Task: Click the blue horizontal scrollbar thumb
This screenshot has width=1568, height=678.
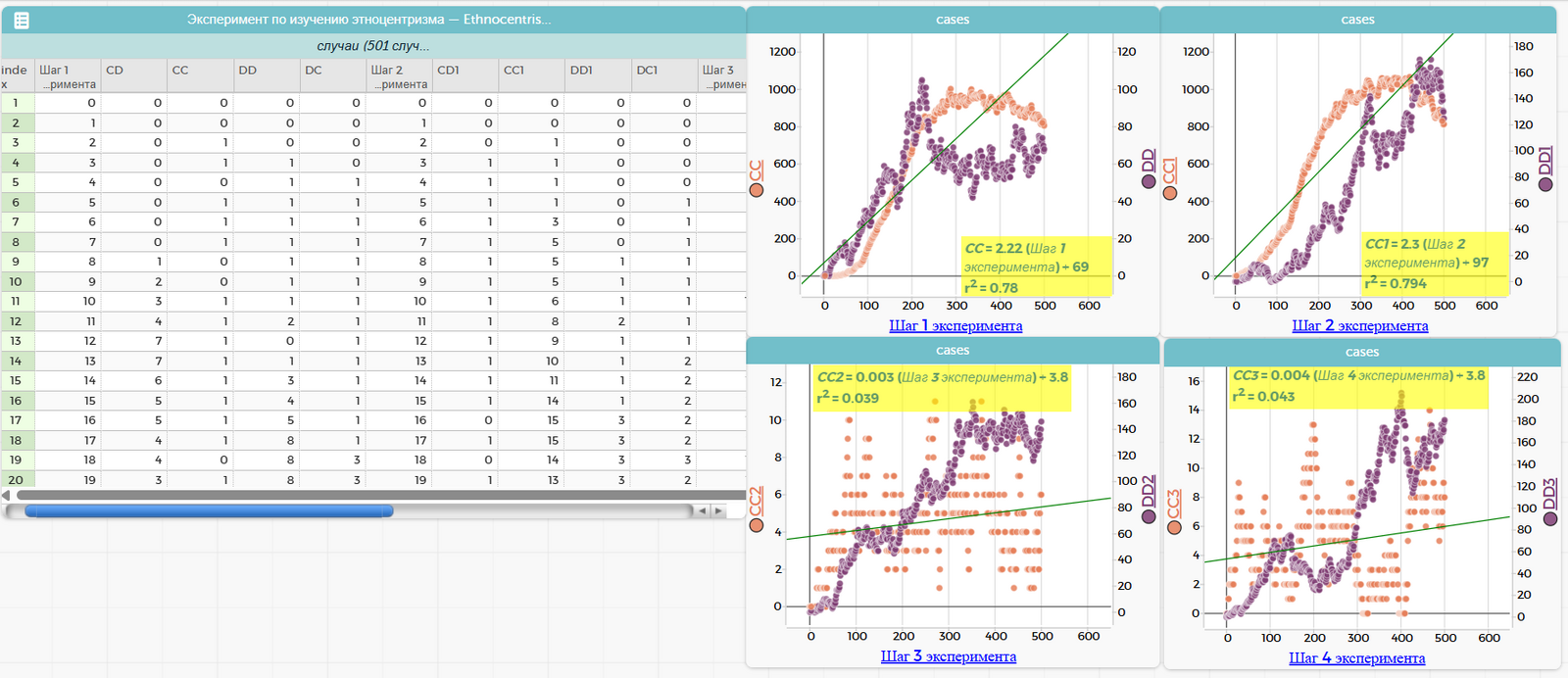Action: pyautogui.click(x=209, y=510)
